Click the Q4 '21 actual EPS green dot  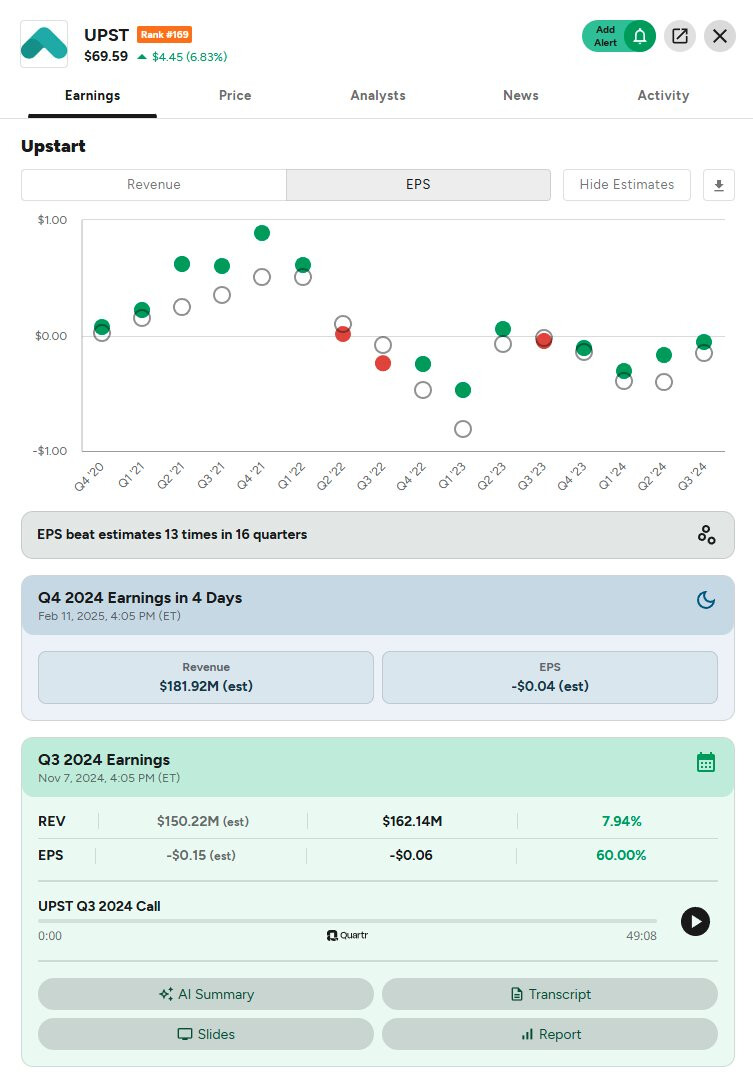click(262, 233)
